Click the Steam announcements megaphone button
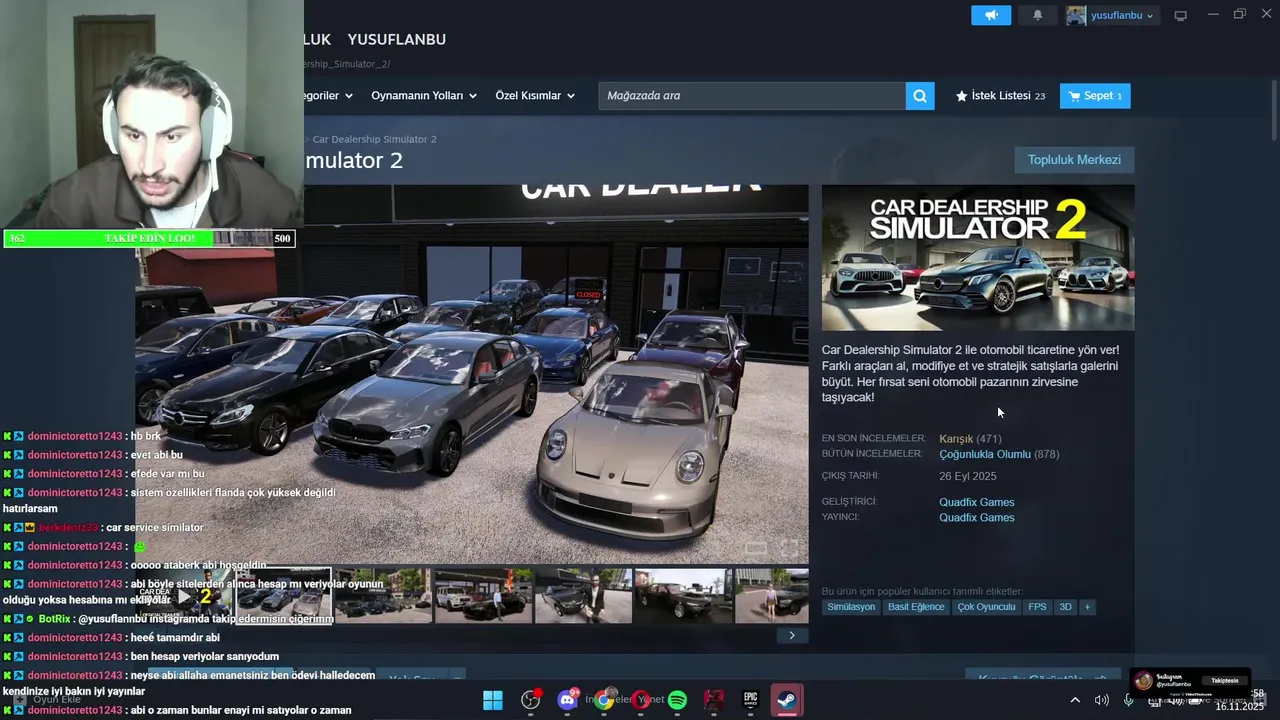This screenshot has width=1280, height=720. (x=991, y=15)
